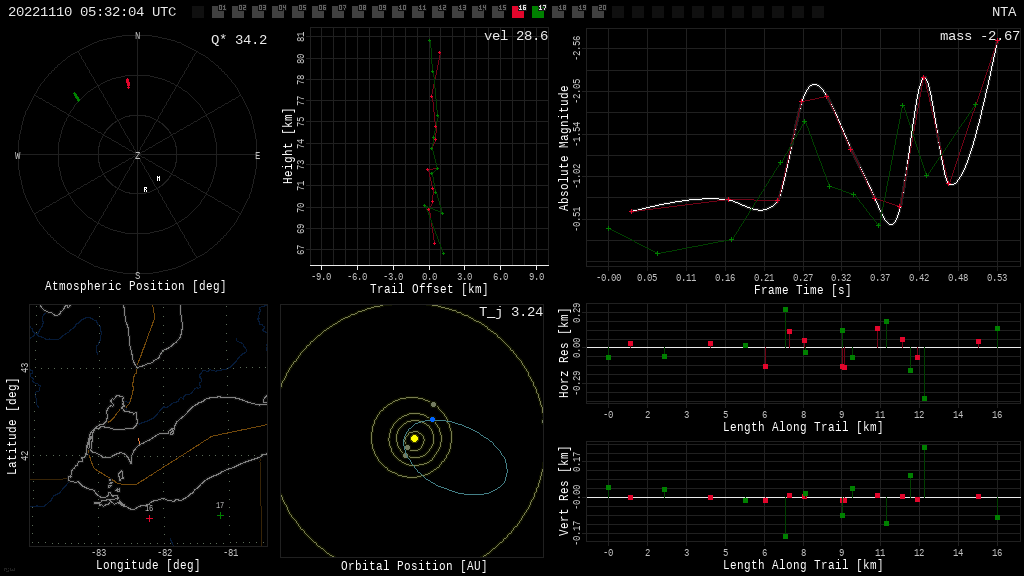Image resolution: width=1024 pixels, height=576 pixels.
Task: Click the Longitude [deg] axis label
Action: point(148,565)
